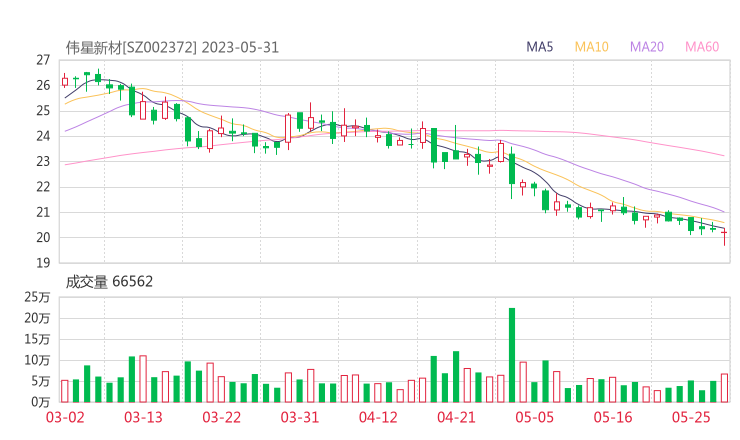Click the 05-05 date axis label
The height and width of the screenshot is (440, 740).
[x=534, y=417]
